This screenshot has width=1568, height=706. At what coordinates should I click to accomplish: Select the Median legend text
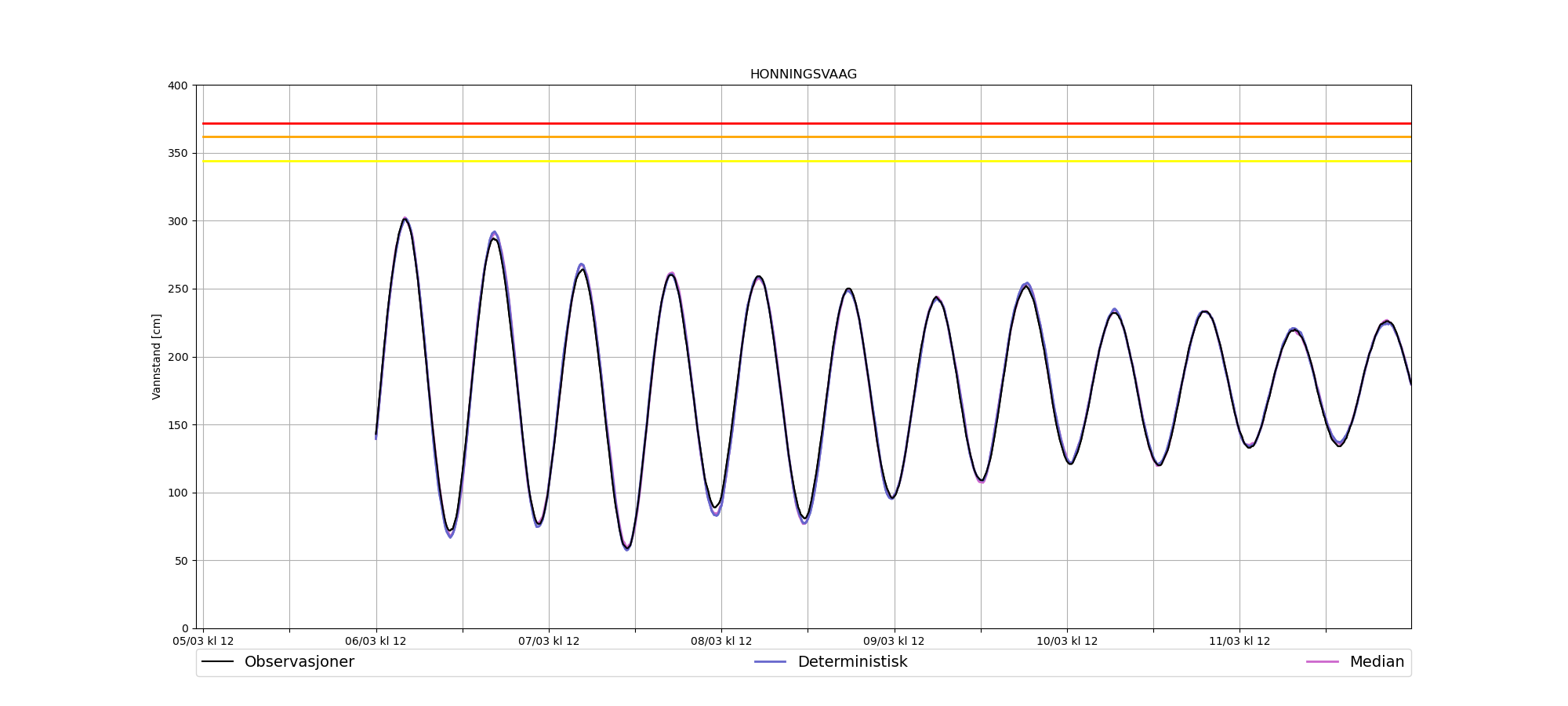[x=1376, y=662]
